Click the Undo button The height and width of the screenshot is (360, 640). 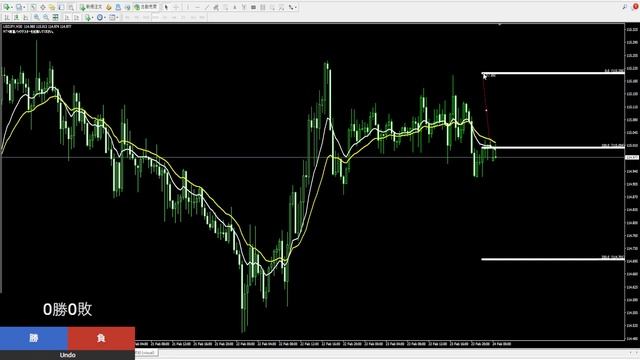tap(67, 355)
